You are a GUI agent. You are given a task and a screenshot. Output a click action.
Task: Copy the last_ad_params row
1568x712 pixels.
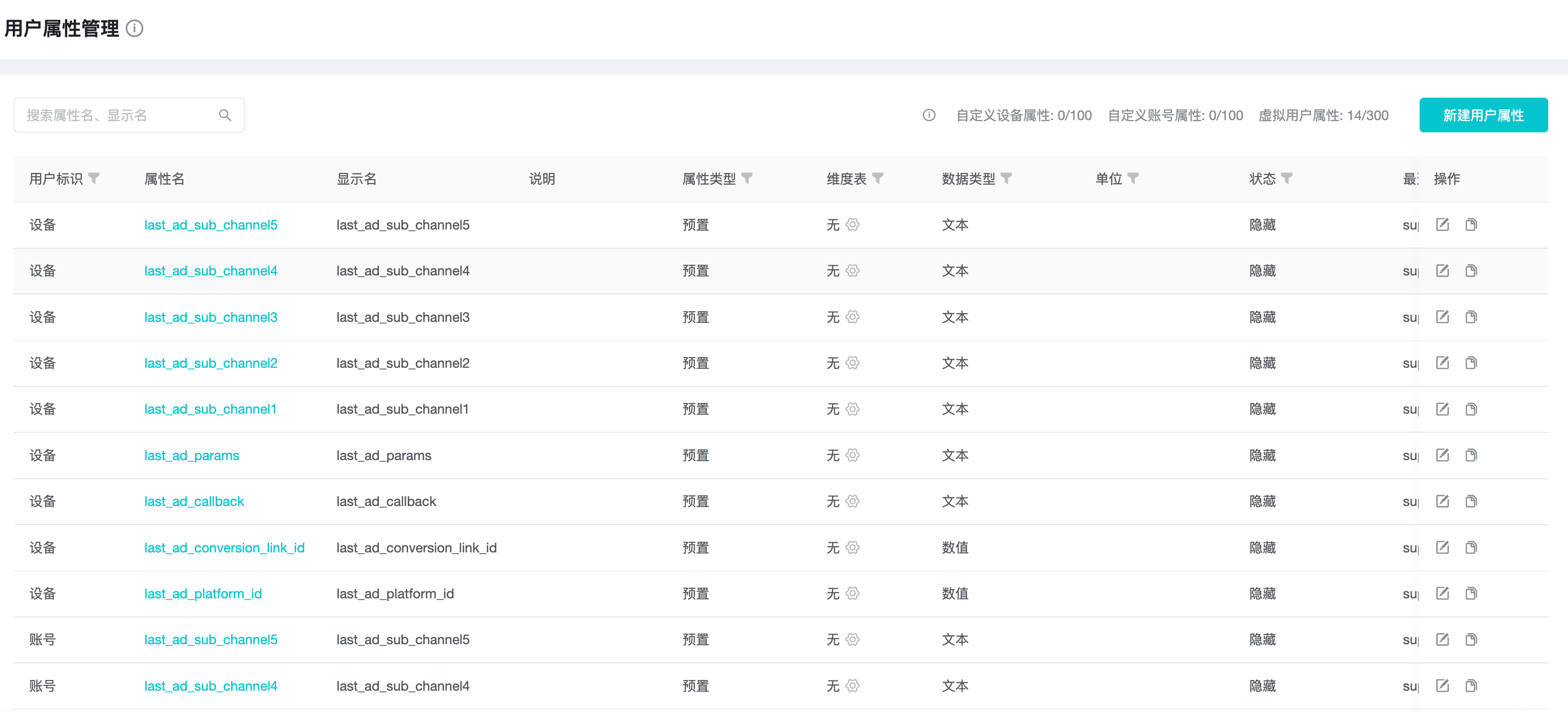1471,455
